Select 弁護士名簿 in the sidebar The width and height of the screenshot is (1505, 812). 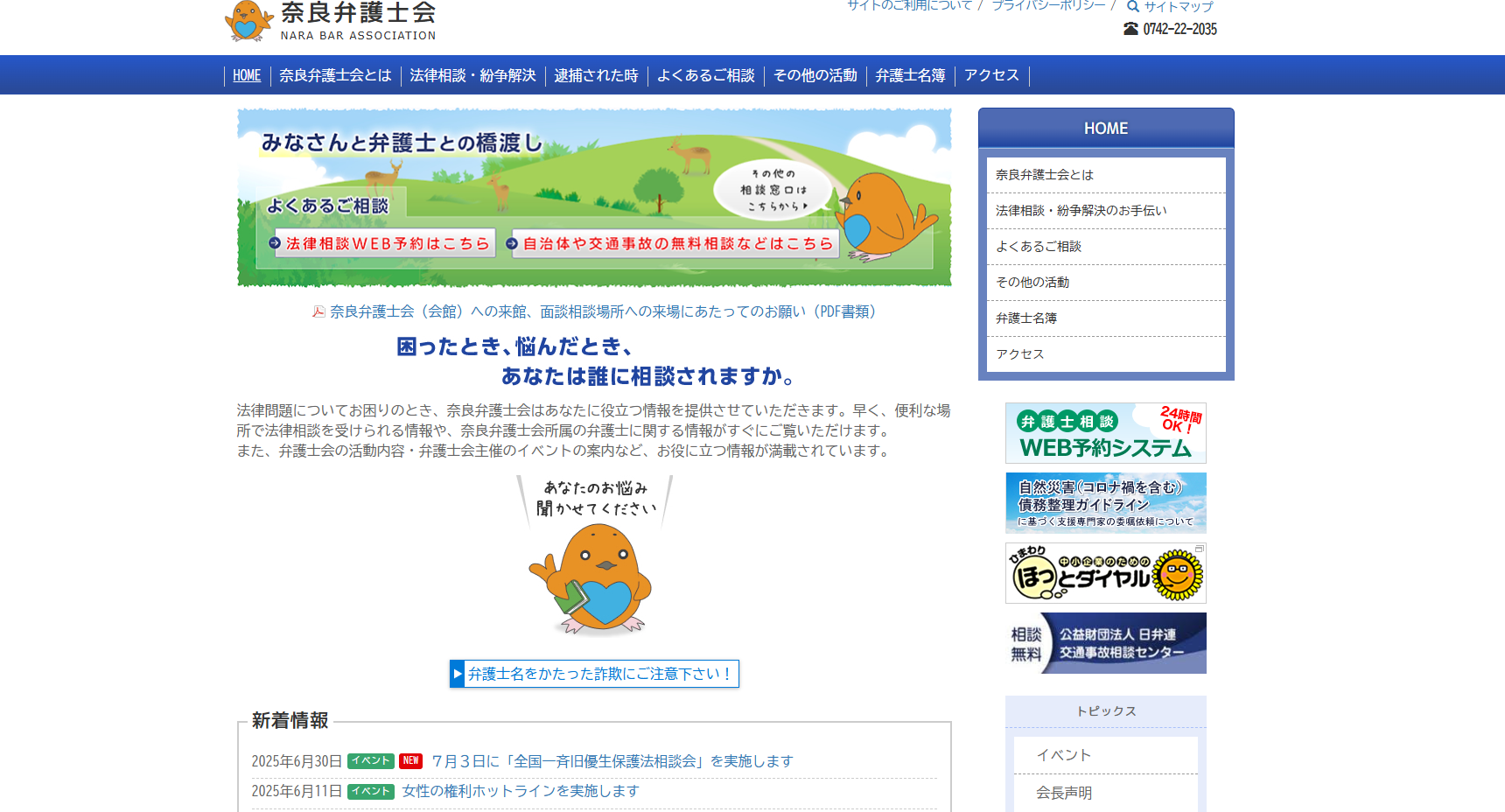click(1106, 318)
